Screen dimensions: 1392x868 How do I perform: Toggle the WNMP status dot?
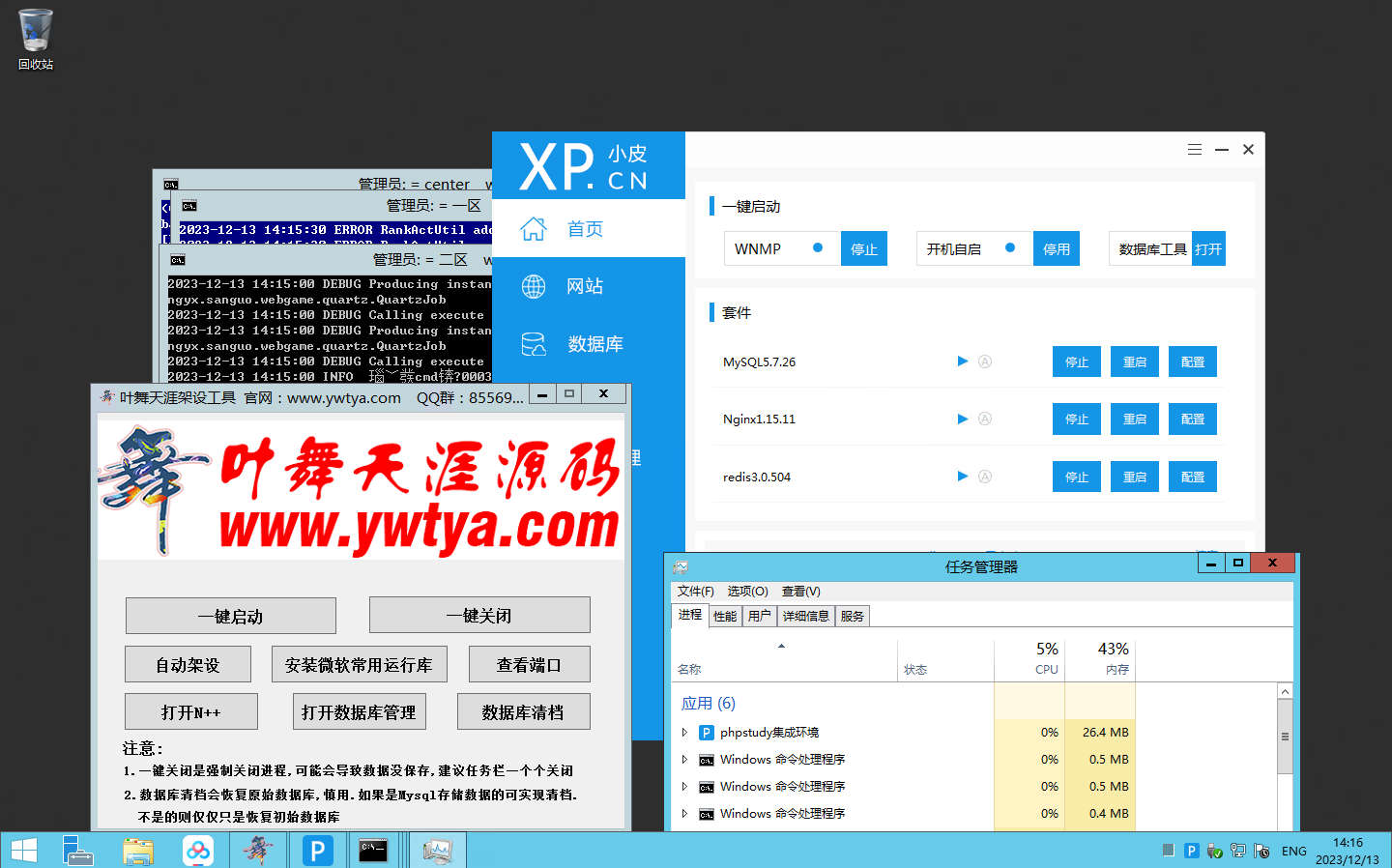818,247
